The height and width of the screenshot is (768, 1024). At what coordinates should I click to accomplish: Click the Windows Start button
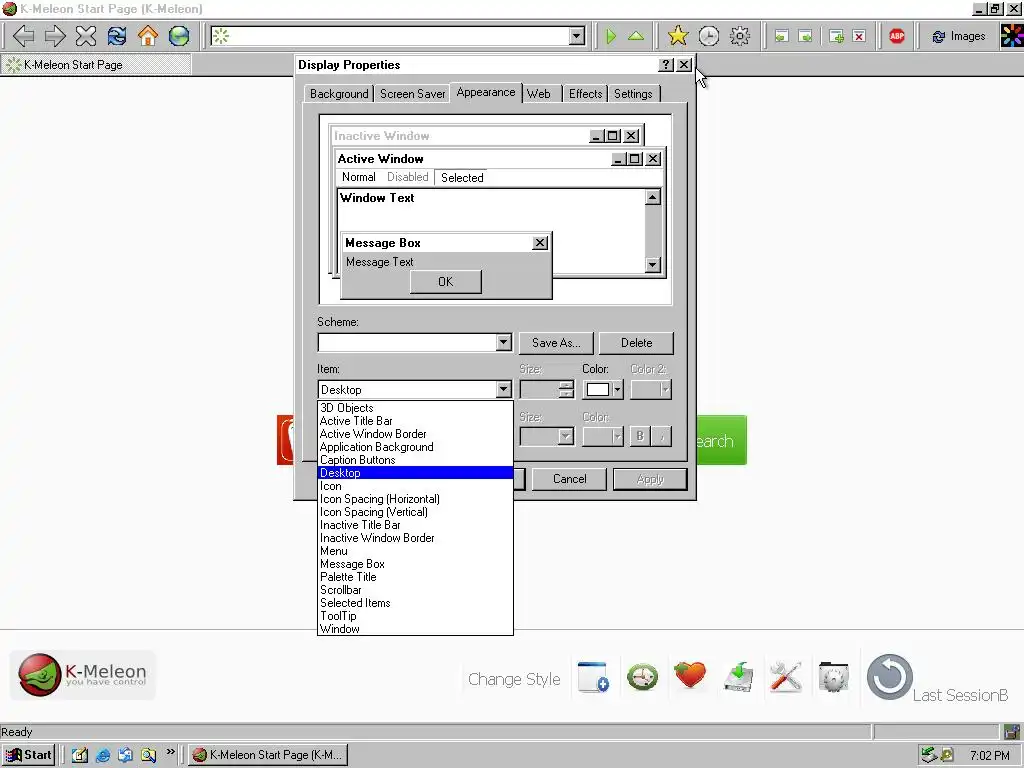(29, 755)
